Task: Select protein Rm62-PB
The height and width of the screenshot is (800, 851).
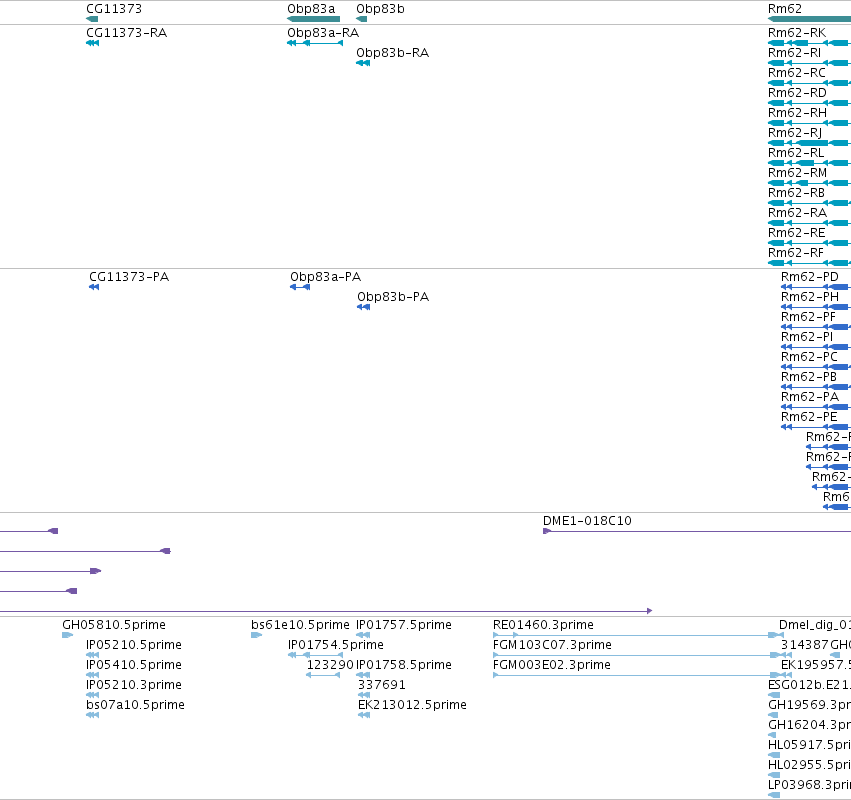Action: point(809,378)
